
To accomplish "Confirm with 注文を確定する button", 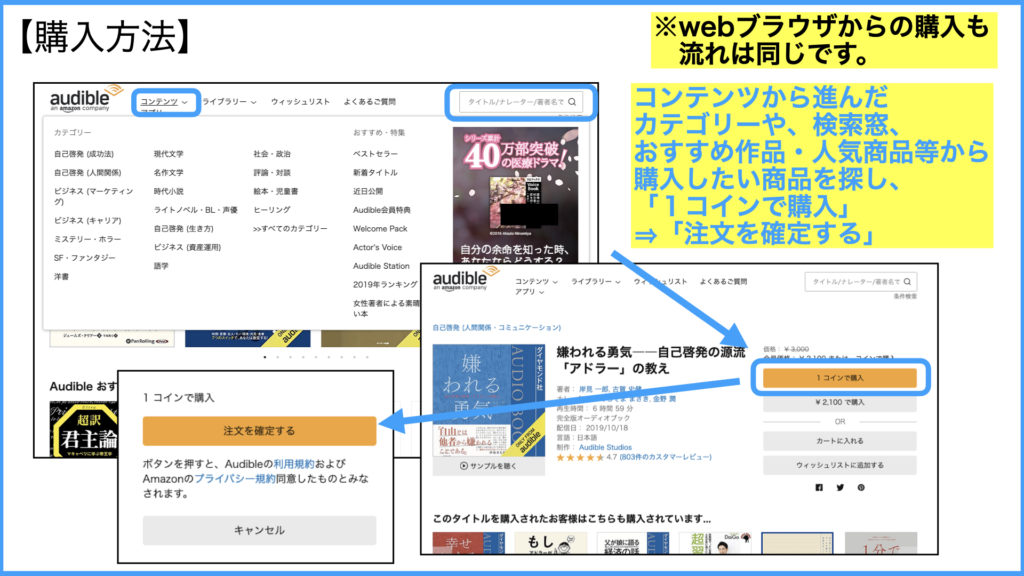I will (x=259, y=431).
